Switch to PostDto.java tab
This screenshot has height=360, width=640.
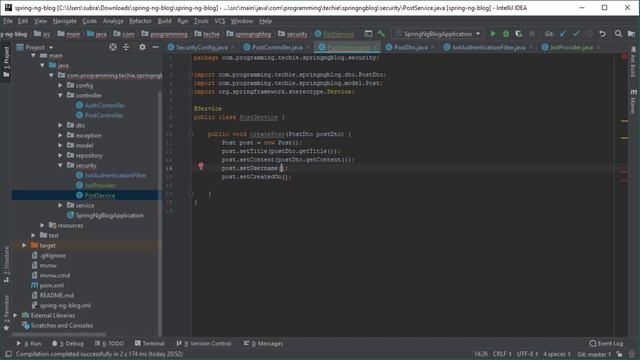click(410, 47)
